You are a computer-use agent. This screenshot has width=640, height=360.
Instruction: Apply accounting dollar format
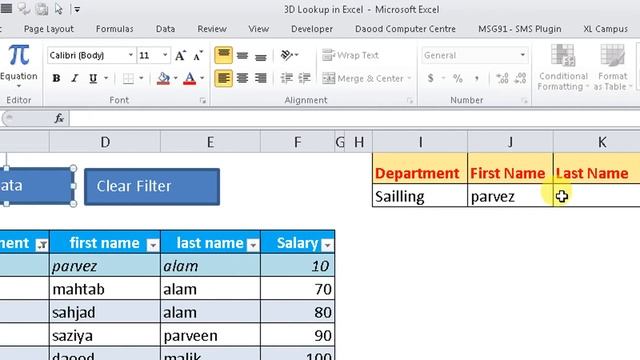click(430, 78)
